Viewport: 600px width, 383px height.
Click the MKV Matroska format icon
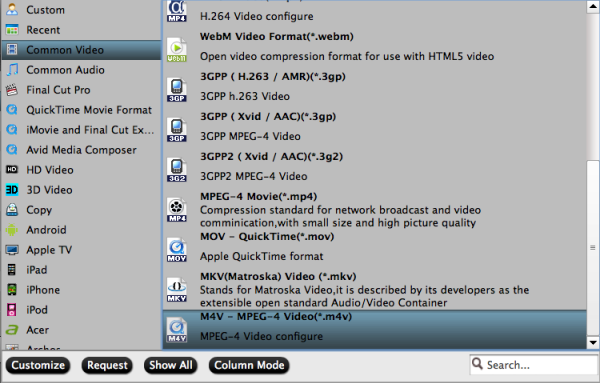[x=176, y=290]
